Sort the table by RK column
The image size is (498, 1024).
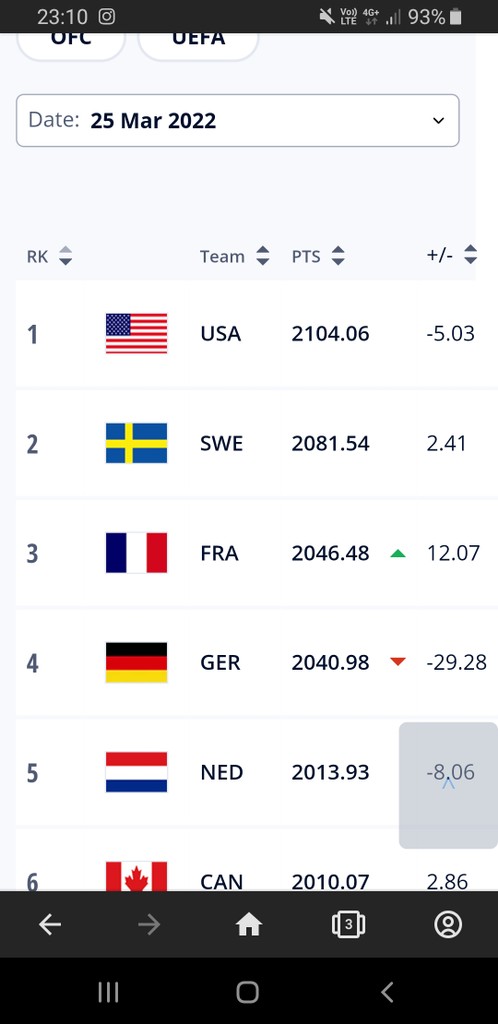click(x=50, y=256)
